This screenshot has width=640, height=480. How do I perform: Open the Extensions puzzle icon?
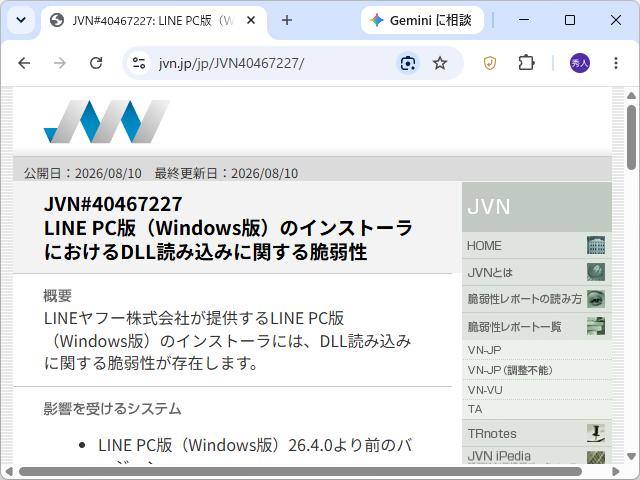tap(526, 63)
